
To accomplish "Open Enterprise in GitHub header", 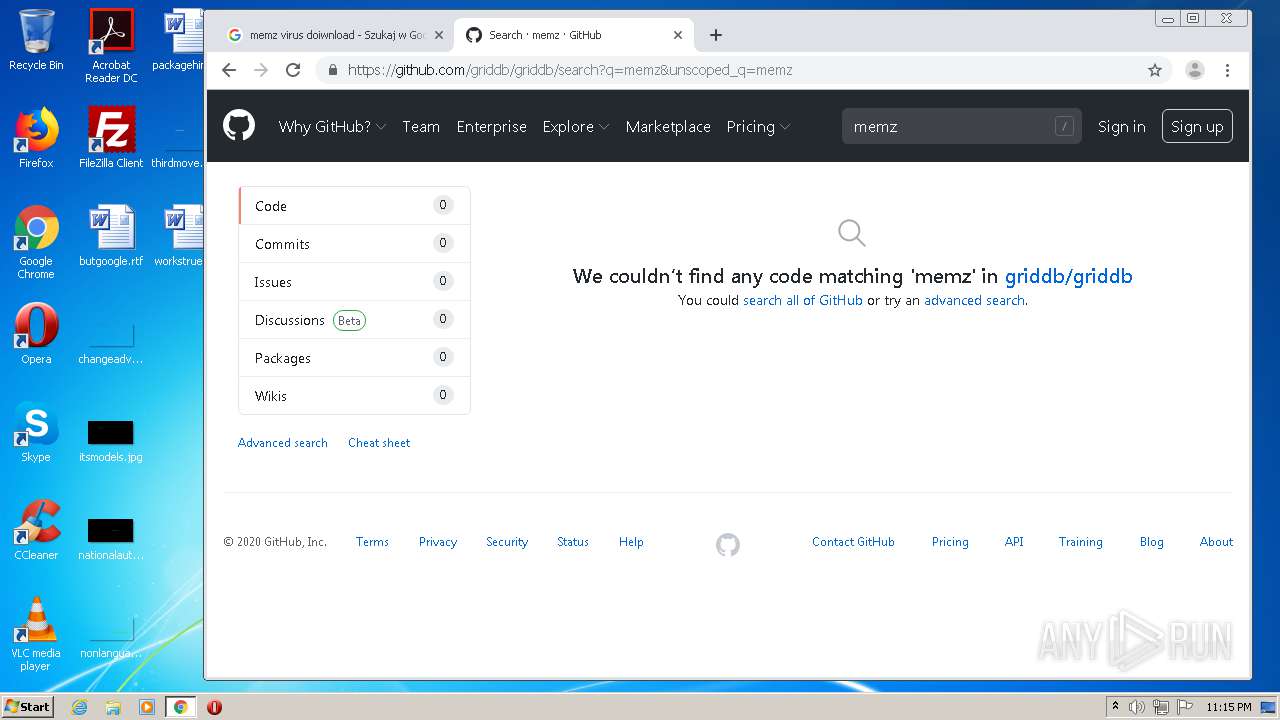I will pyautogui.click(x=491, y=126).
